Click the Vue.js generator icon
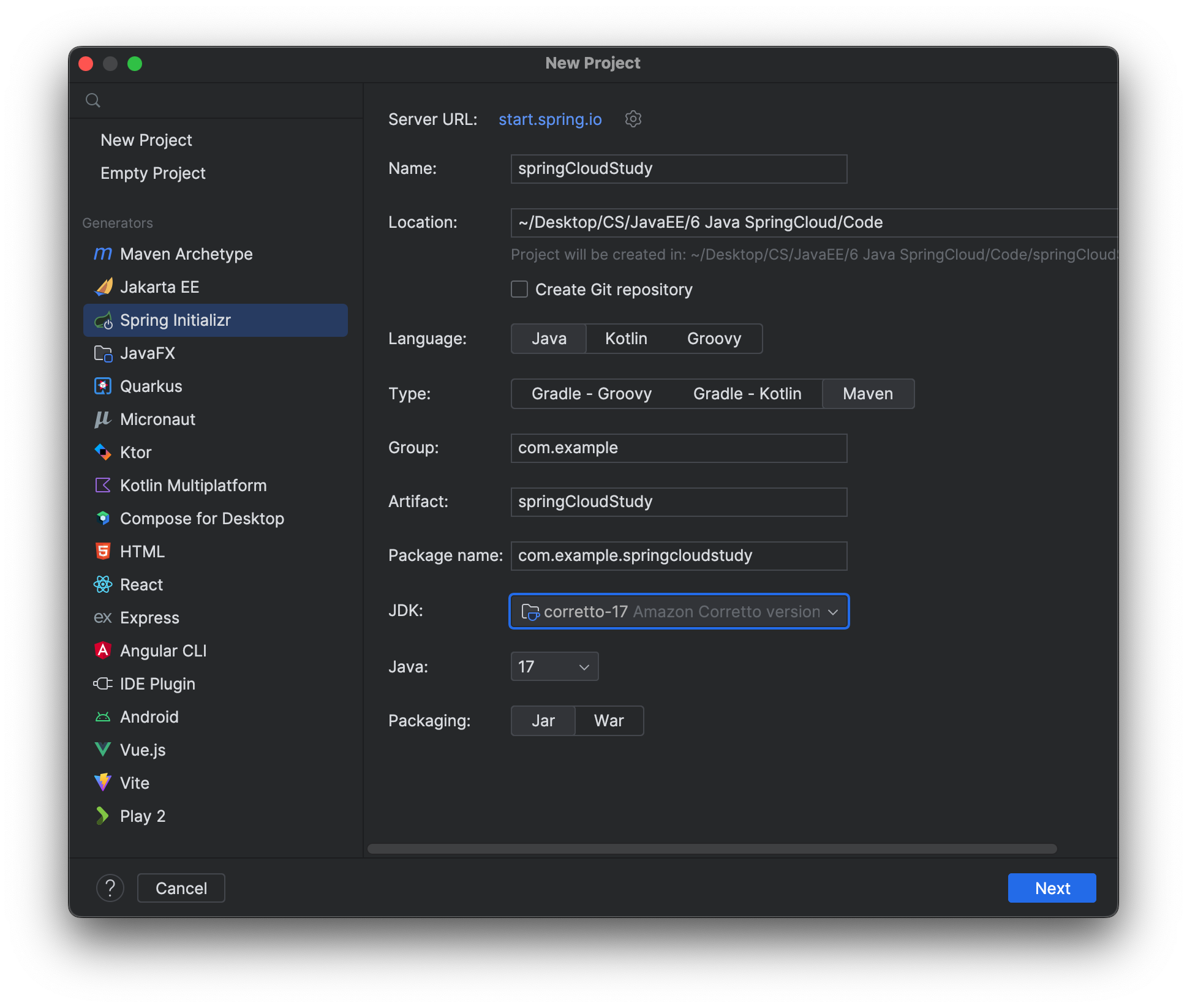 pos(103,750)
